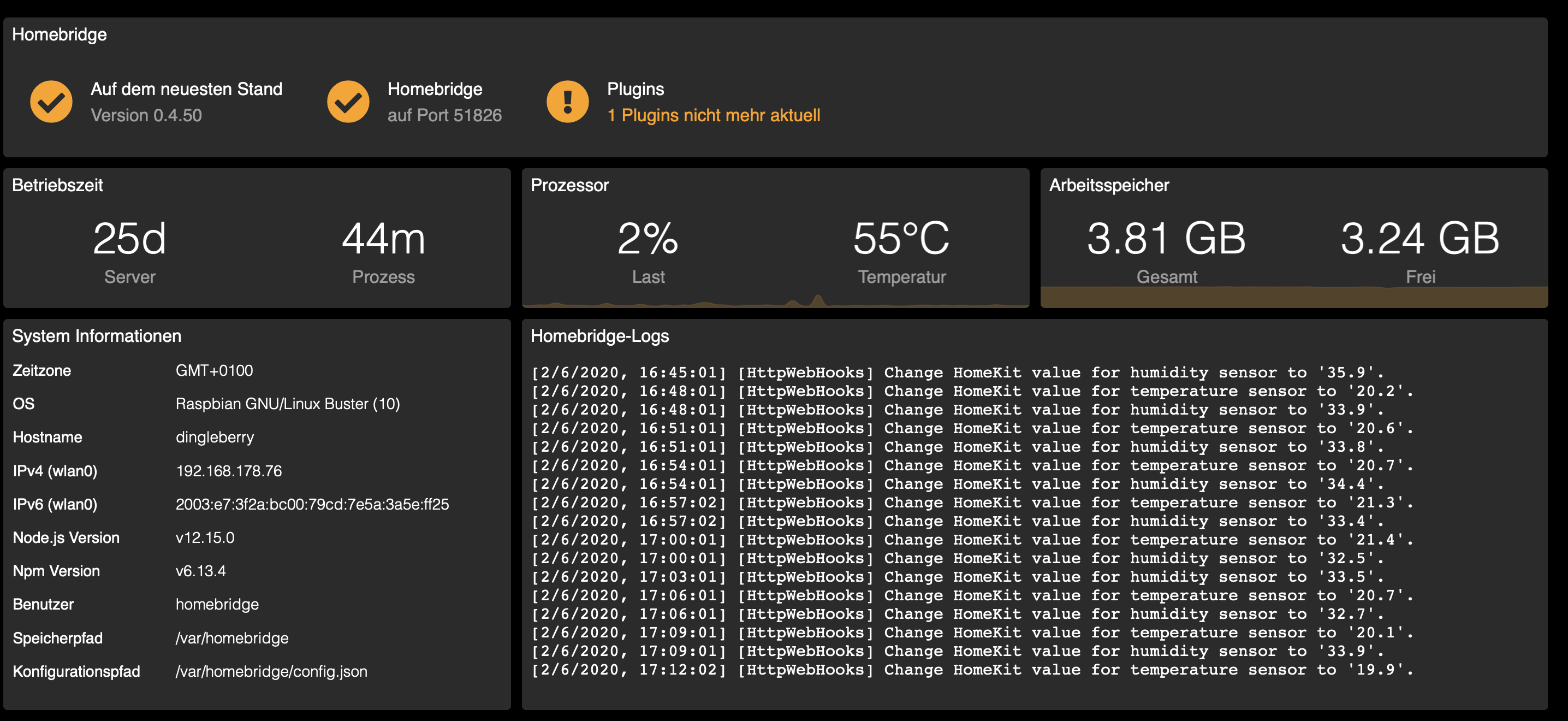Click the free memory 3.24 GB value

pos(1419,238)
